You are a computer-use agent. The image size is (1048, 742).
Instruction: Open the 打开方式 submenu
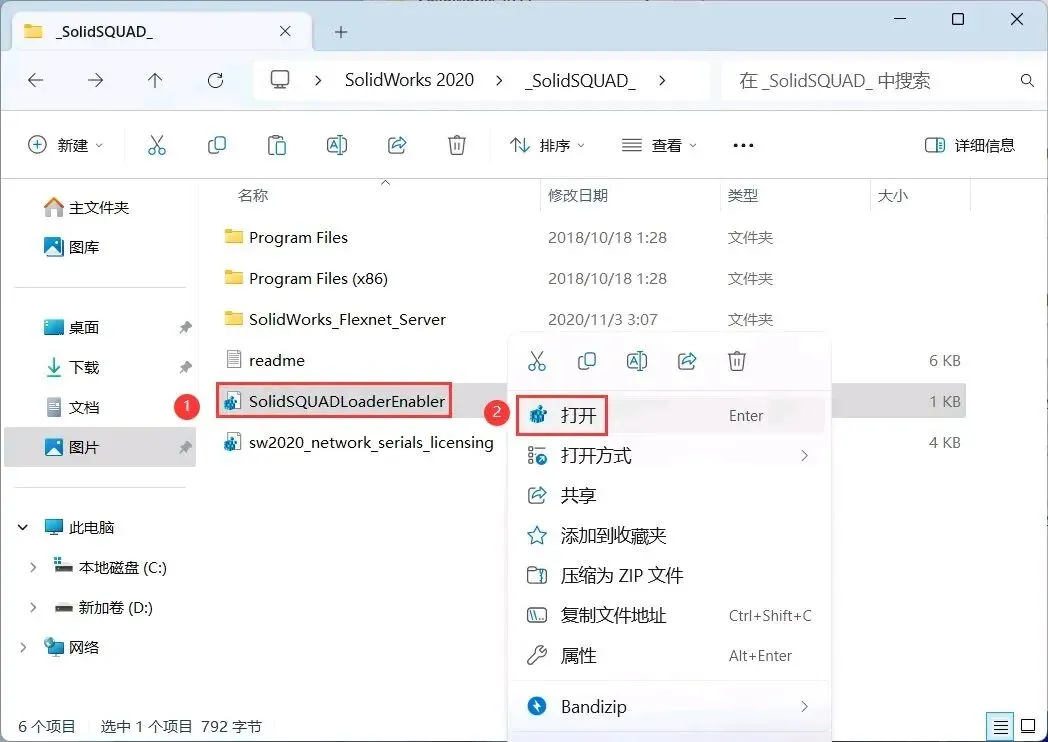point(670,456)
